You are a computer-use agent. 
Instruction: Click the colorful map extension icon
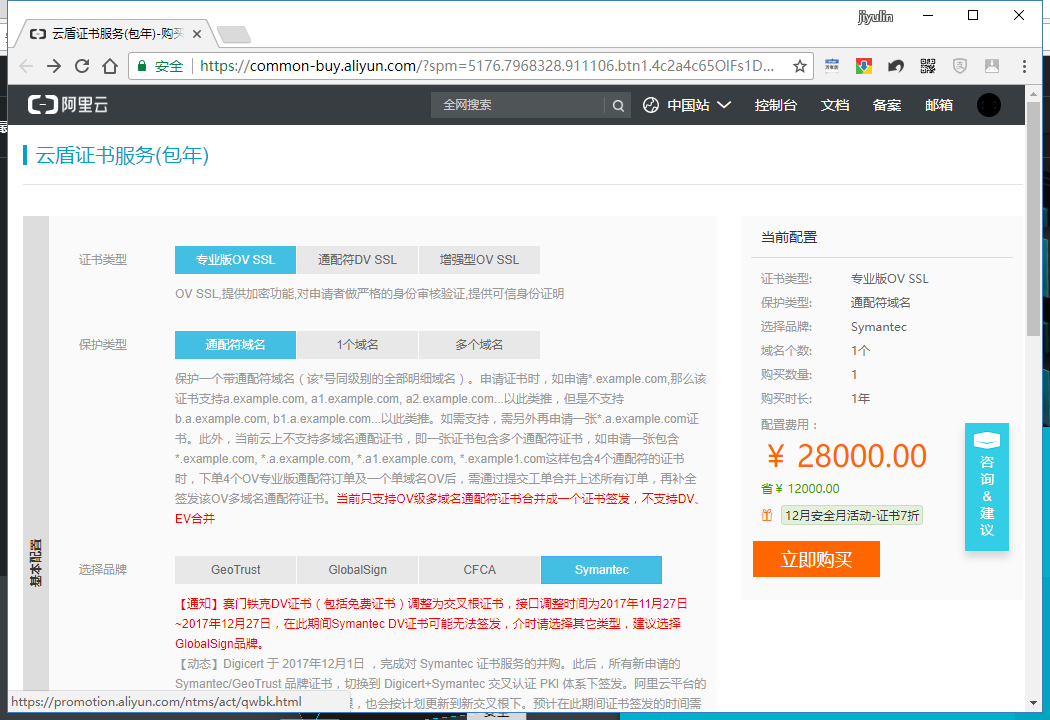coord(864,66)
